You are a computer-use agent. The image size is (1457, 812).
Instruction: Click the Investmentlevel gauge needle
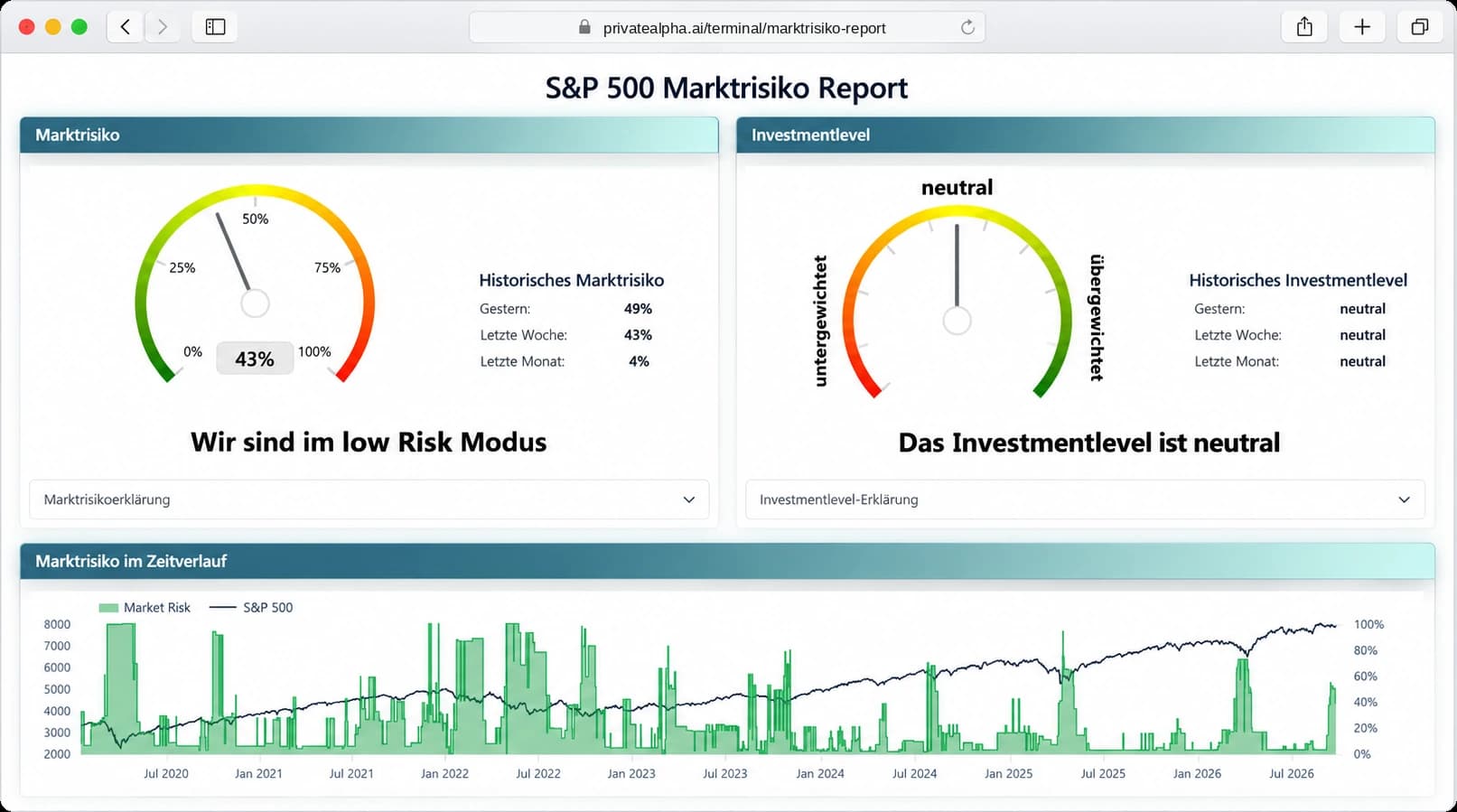click(x=957, y=266)
